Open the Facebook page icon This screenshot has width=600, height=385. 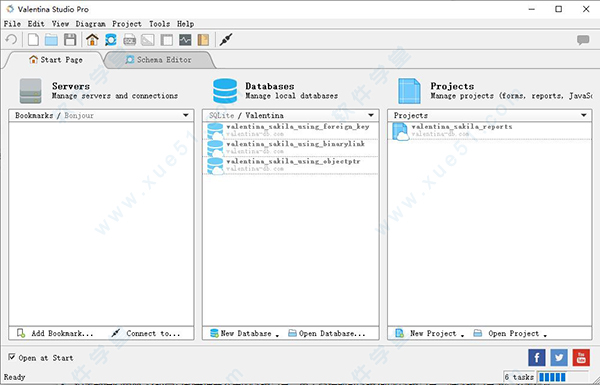[x=536, y=357]
